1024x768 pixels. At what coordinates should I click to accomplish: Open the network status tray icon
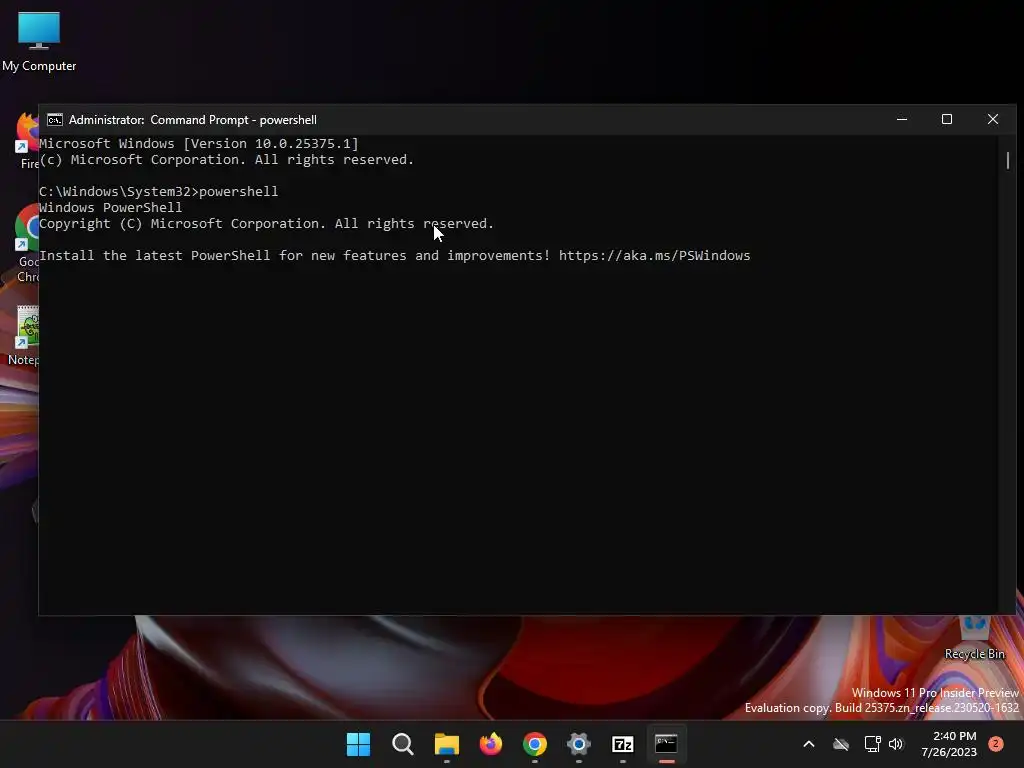[872, 744]
